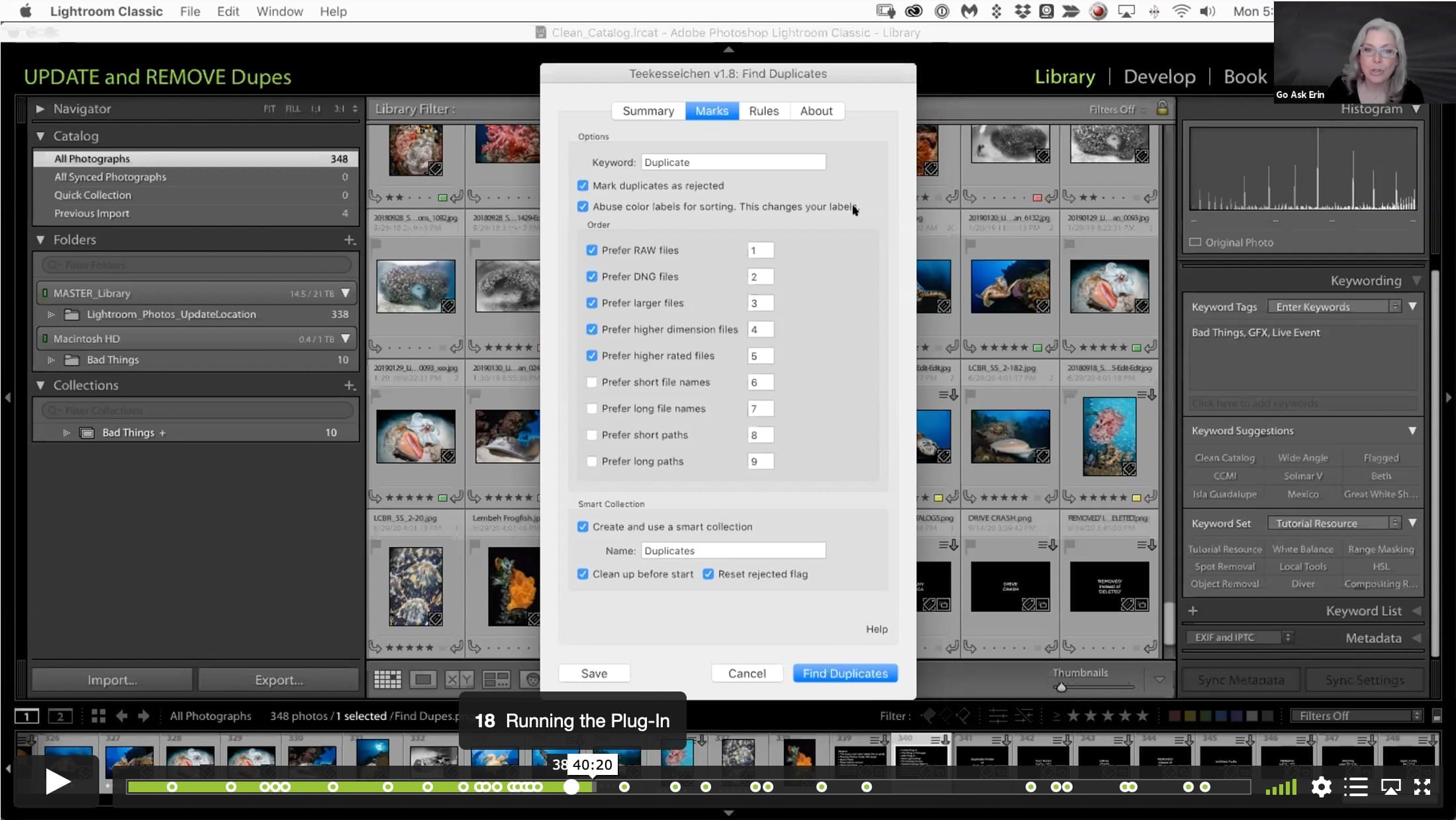The height and width of the screenshot is (820, 1456).
Task: Uncheck Prefer DNG files
Action: [x=592, y=277]
